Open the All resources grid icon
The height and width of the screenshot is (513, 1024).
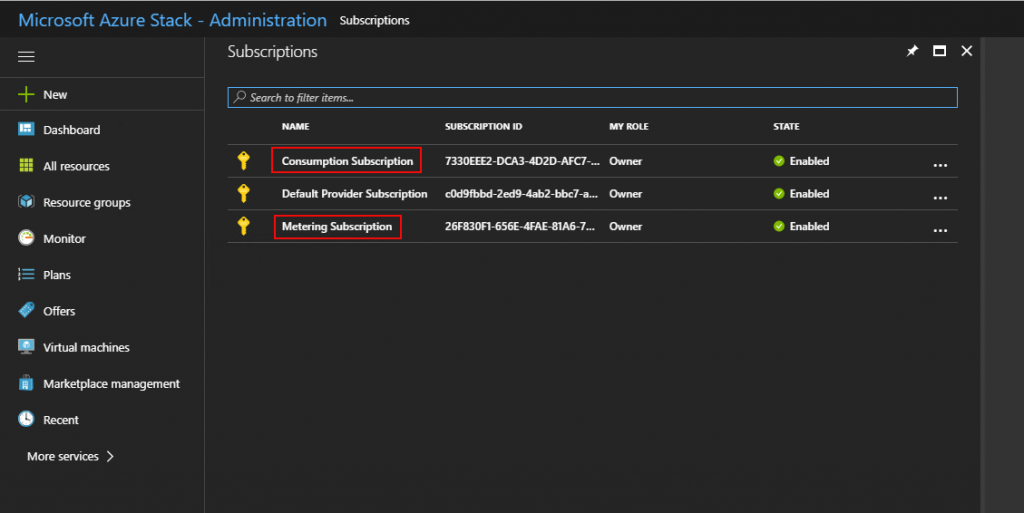(26, 166)
